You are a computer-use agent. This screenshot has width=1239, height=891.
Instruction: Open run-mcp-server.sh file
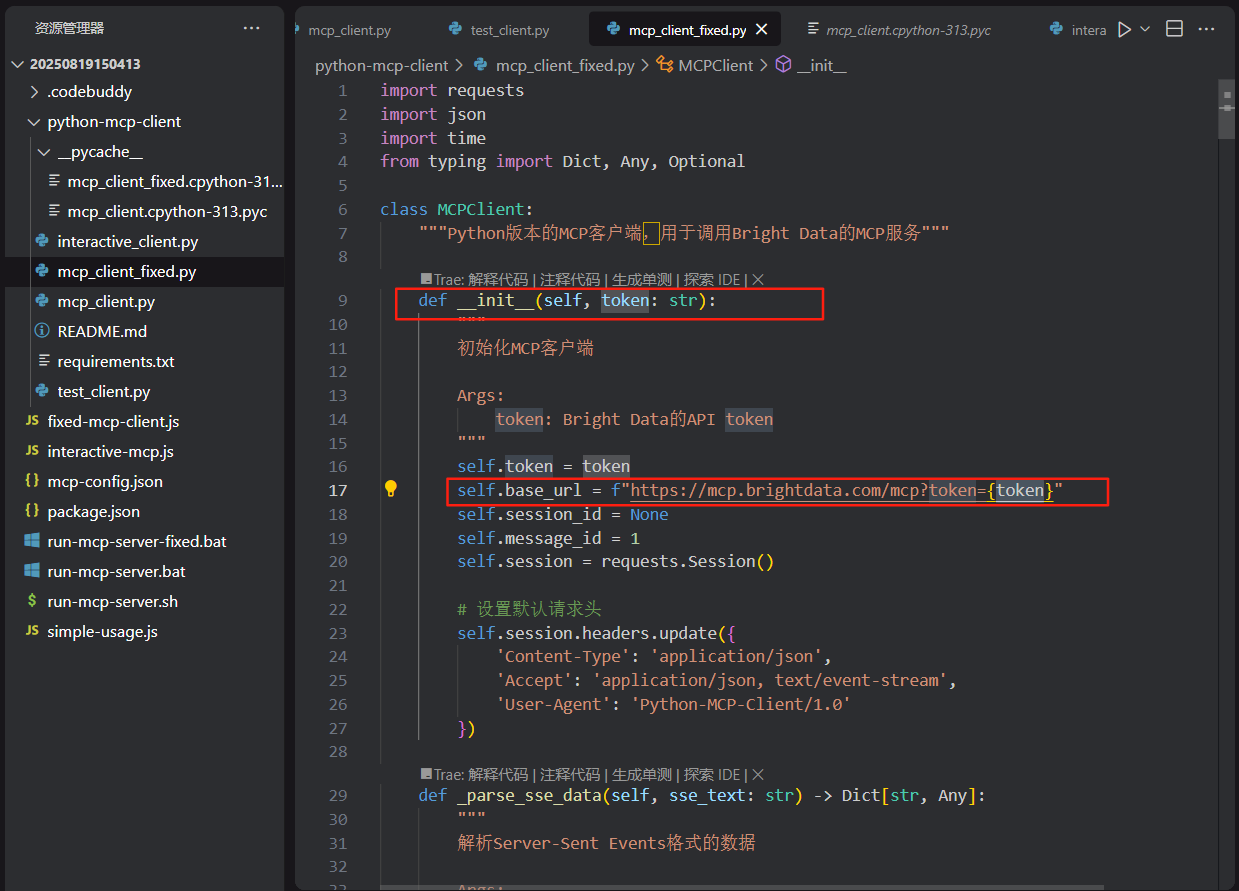tap(112, 602)
